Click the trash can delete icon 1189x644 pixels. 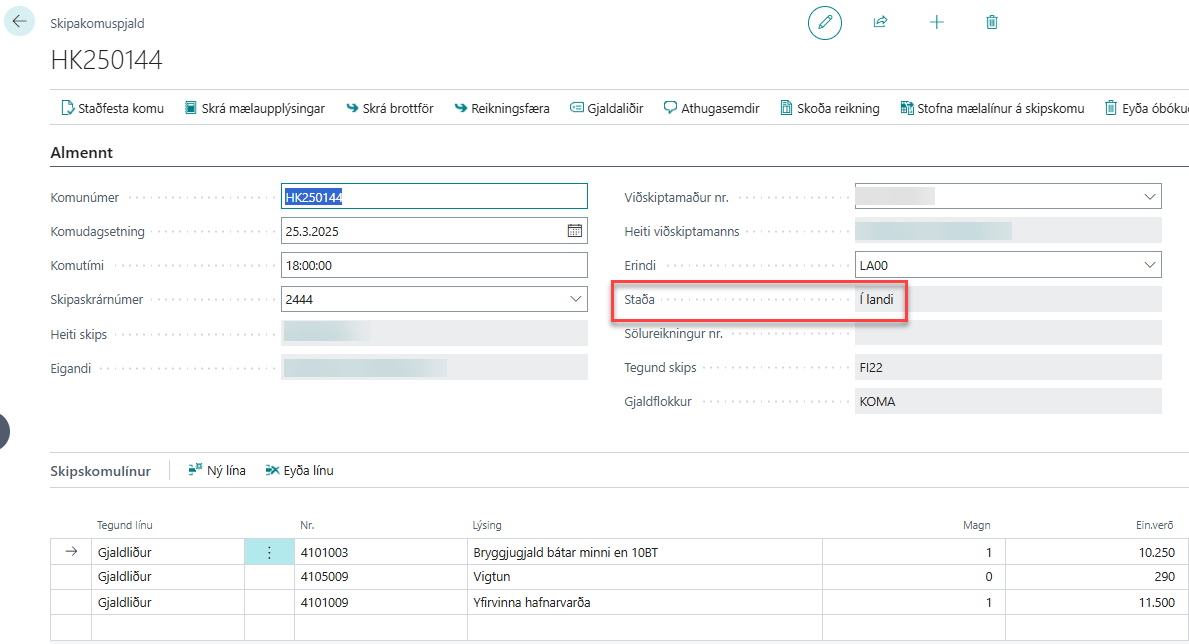point(992,22)
